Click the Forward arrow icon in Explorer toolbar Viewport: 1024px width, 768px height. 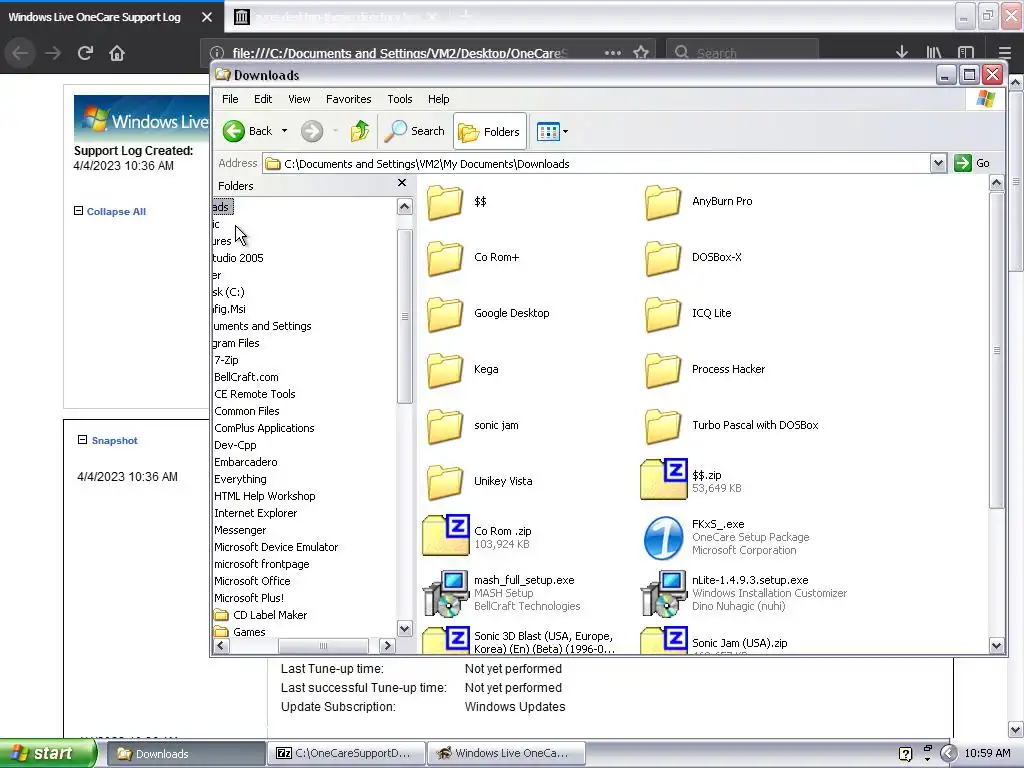coord(312,131)
